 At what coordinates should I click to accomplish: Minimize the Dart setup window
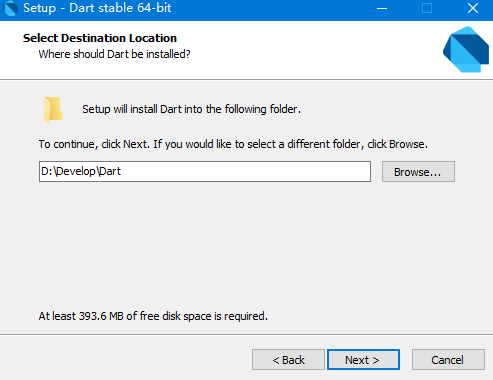coord(382,8)
